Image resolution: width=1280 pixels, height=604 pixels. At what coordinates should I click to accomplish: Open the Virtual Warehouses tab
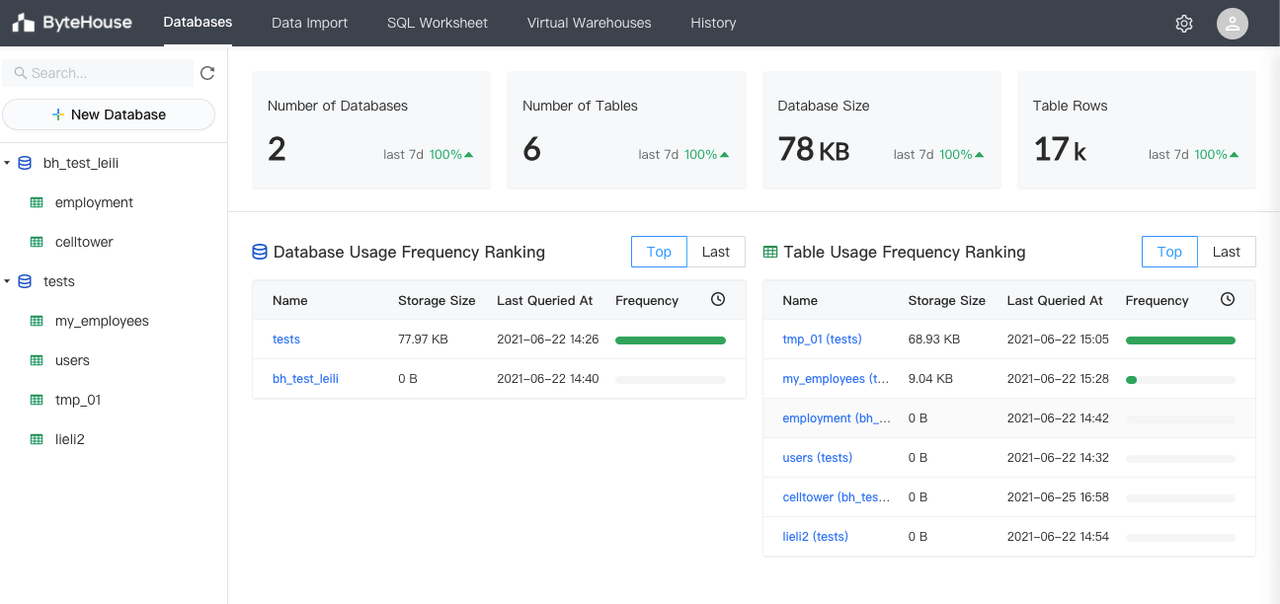[589, 23]
